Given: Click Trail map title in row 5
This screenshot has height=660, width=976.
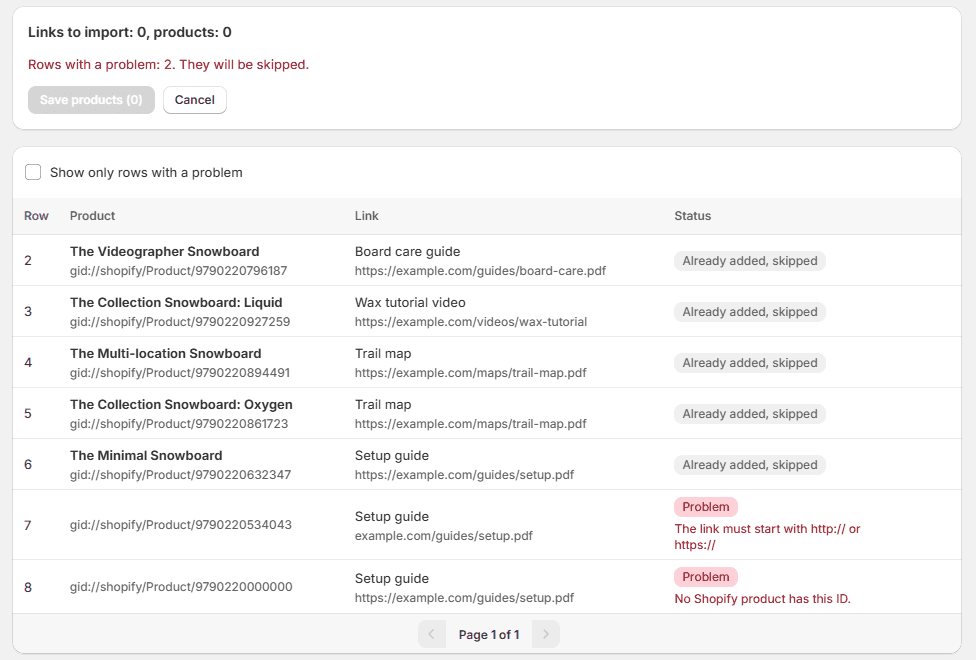Looking at the screenshot, I should coord(383,405).
